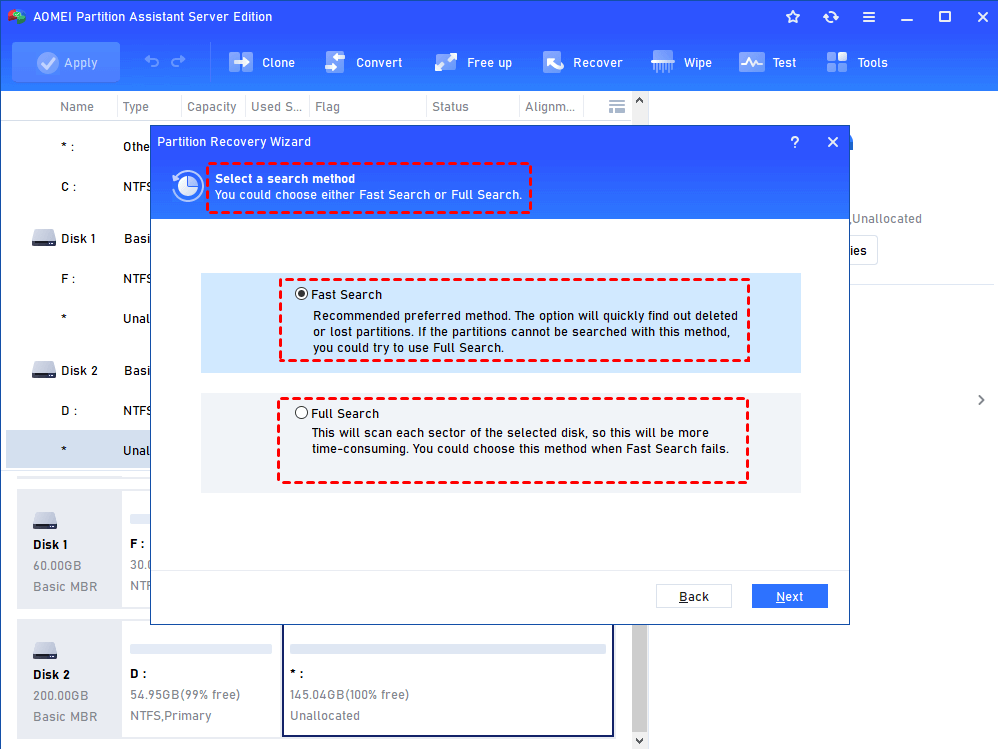Click the Disk 1 60.00GB disk map panel
The width and height of the screenshot is (998, 749).
pyautogui.click(x=69, y=549)
